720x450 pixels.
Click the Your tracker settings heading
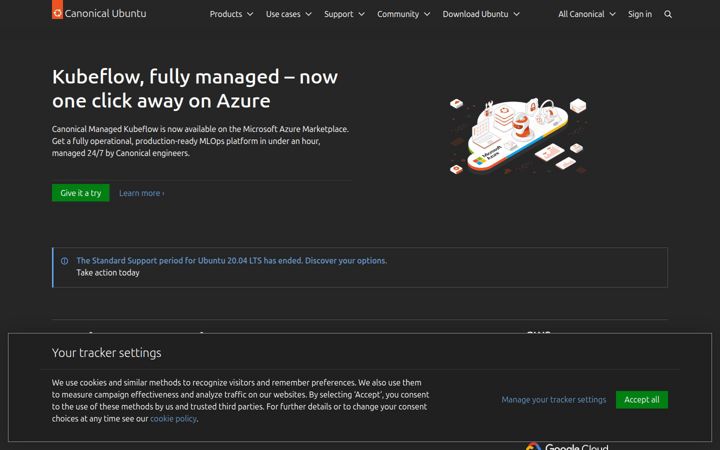click(107, 353)
